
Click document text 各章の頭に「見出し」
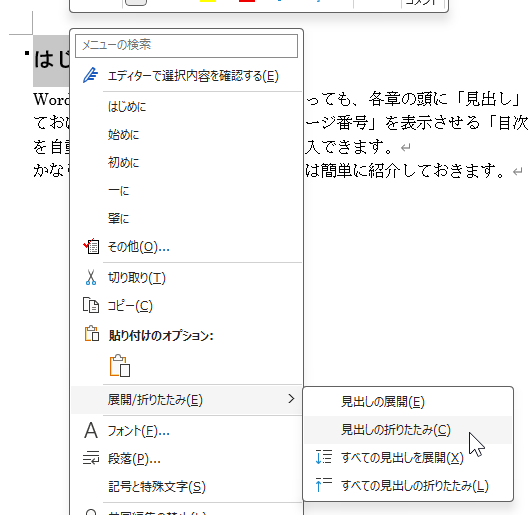[x=444, y=99]
